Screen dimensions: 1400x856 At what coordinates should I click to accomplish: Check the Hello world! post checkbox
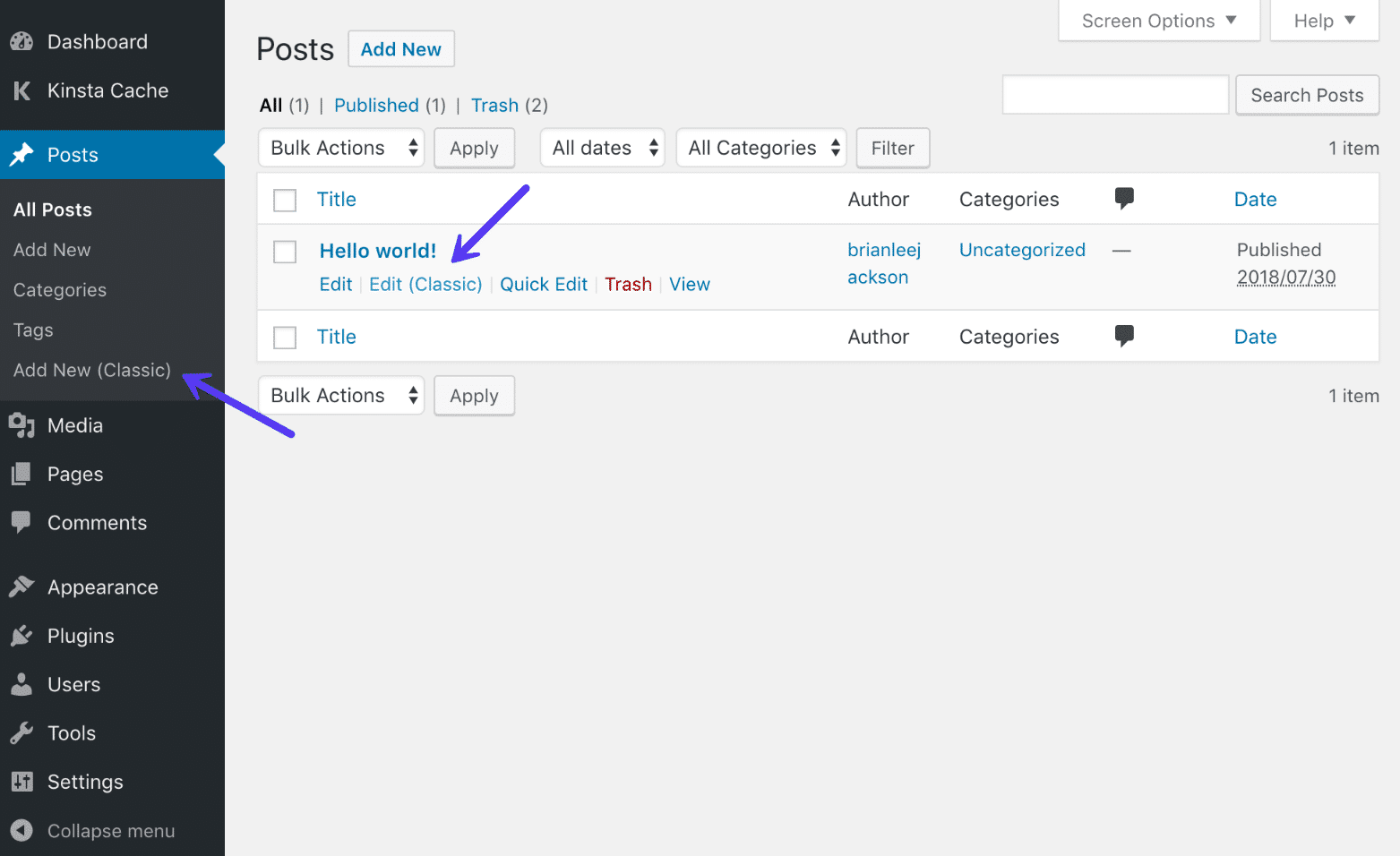click(x=285, y=252)
